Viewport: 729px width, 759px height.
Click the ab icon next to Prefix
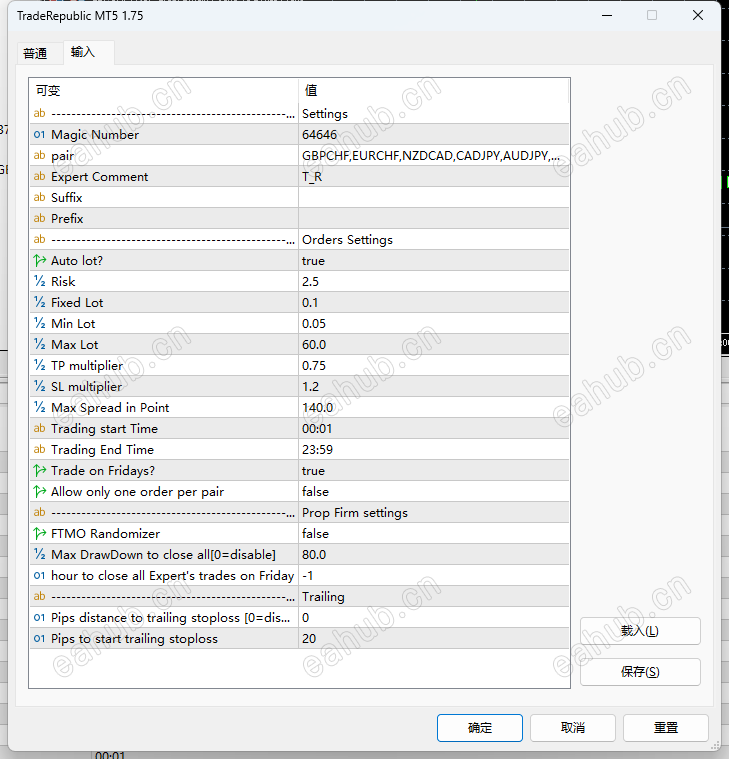click(40, 218)
